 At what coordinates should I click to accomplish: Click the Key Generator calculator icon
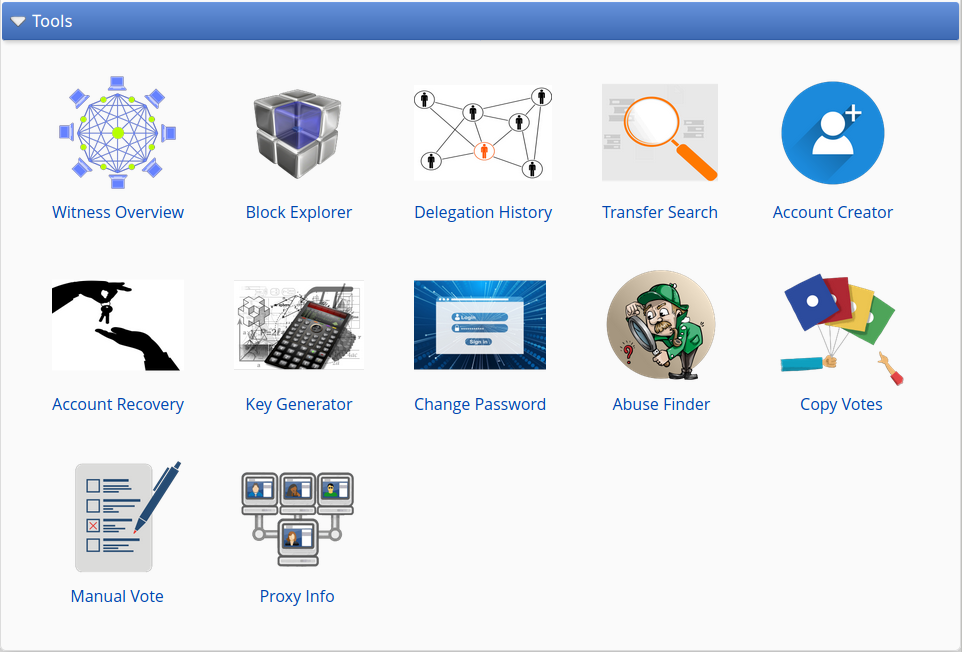[299, 325]
